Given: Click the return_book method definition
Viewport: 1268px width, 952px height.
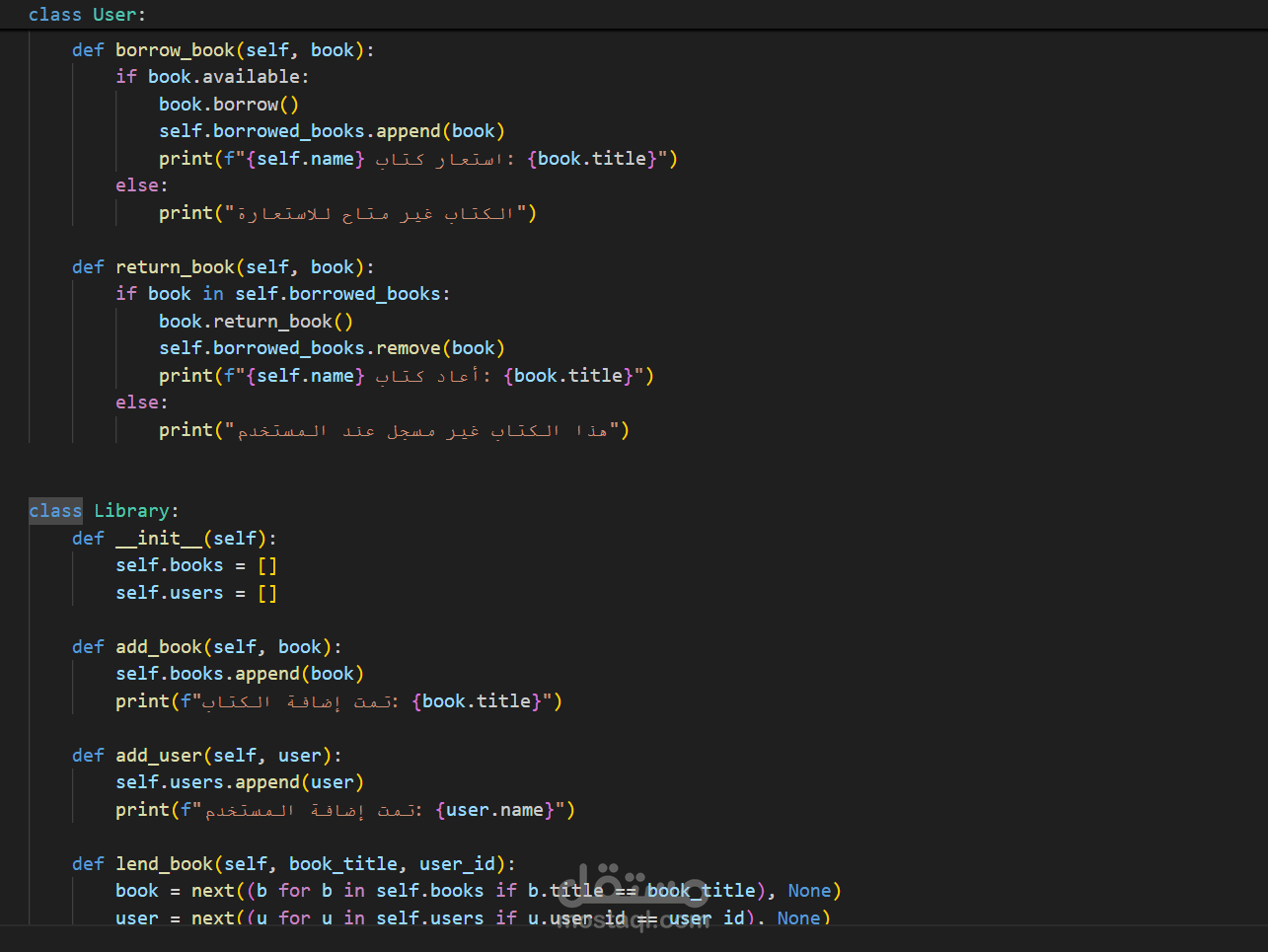Looking at the screenshot, I should tap(176, 266).
